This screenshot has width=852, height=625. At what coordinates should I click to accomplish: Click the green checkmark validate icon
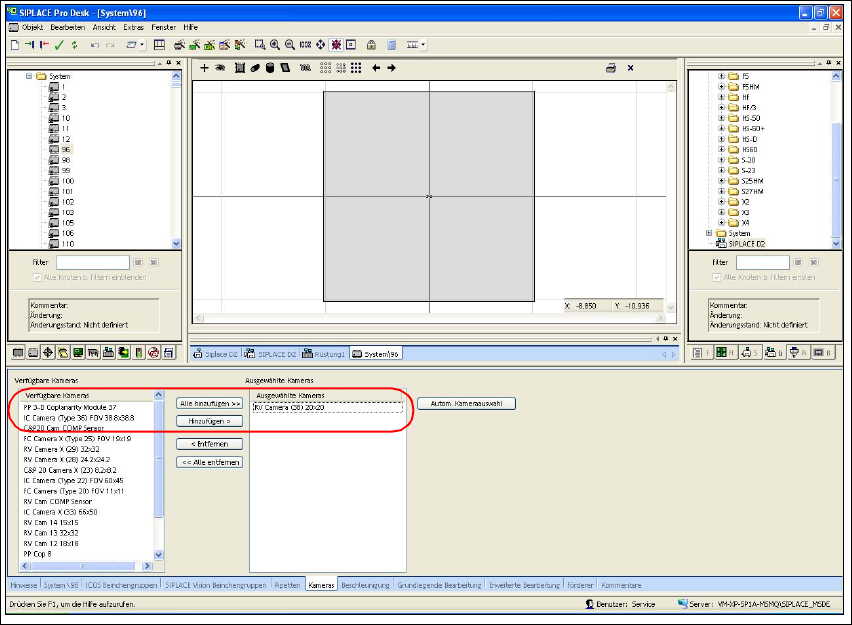click(59, 45)
